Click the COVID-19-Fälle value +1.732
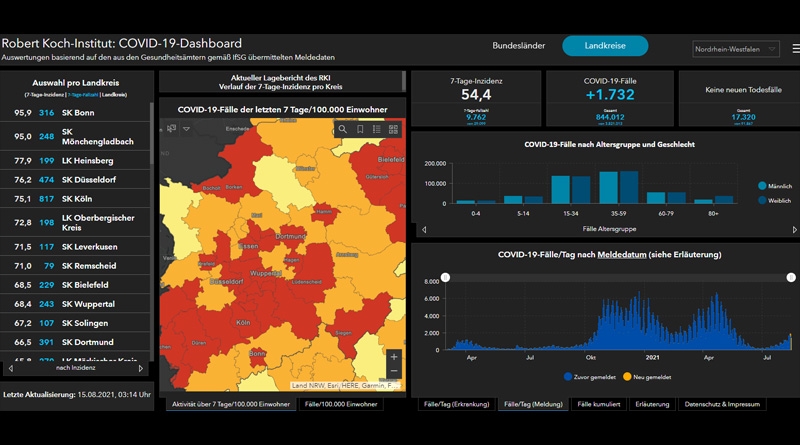Screen dimensions: 800x445 pos(610,95)
